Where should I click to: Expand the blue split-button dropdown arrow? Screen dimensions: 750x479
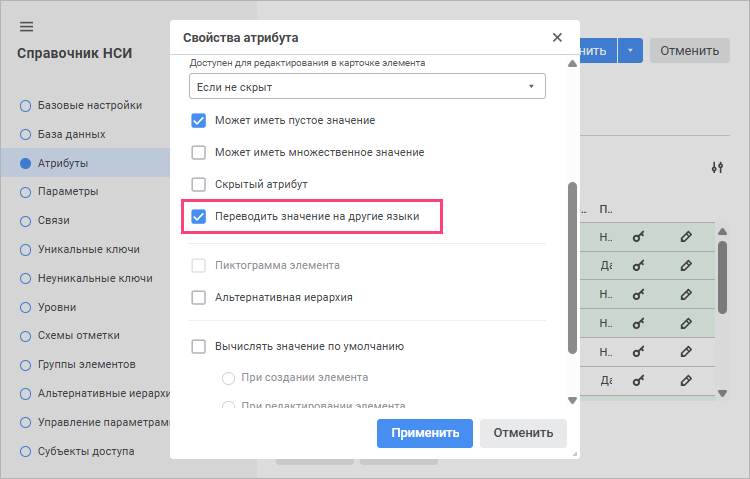630,51
